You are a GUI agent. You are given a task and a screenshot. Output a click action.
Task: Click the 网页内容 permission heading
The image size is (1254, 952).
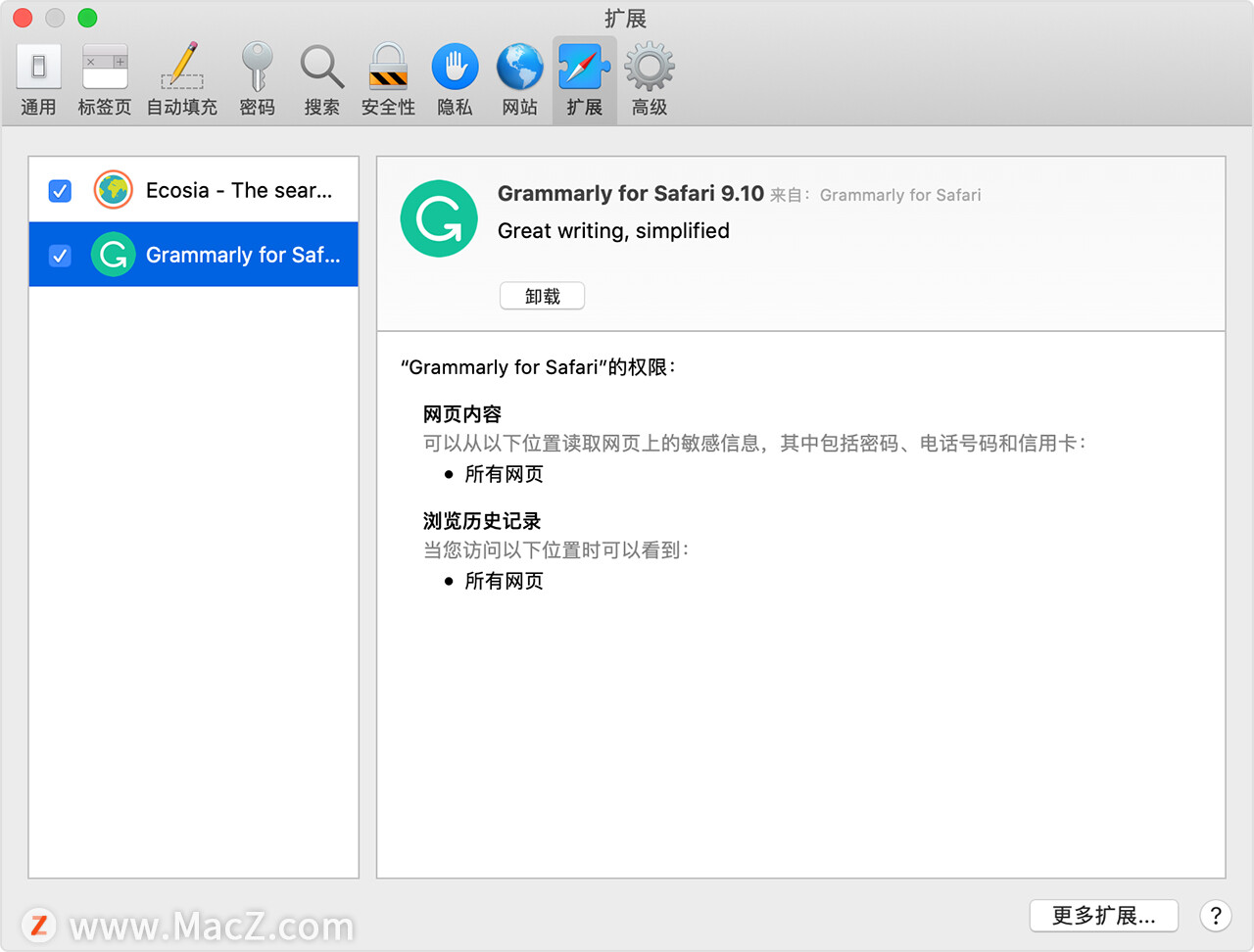(x=462, y=414)
